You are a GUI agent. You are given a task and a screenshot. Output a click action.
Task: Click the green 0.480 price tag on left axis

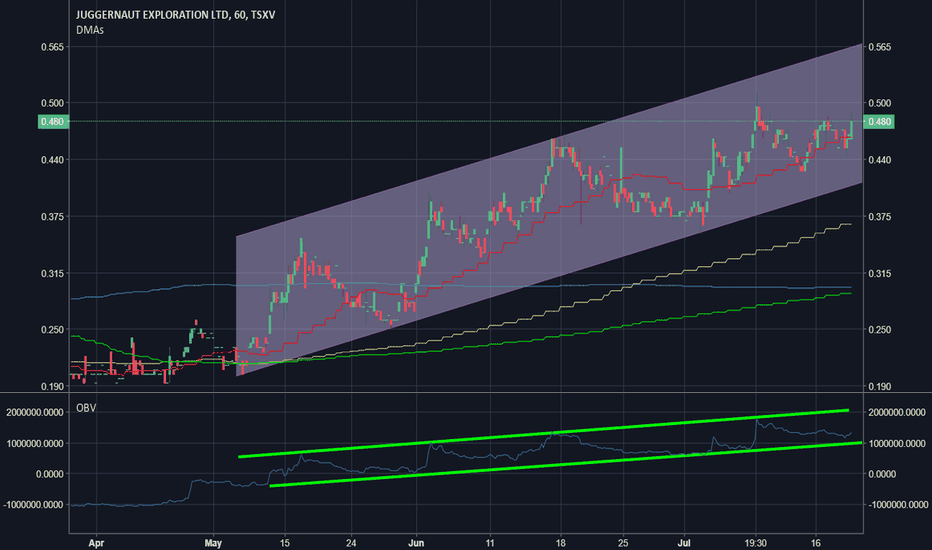coord(53,122)
